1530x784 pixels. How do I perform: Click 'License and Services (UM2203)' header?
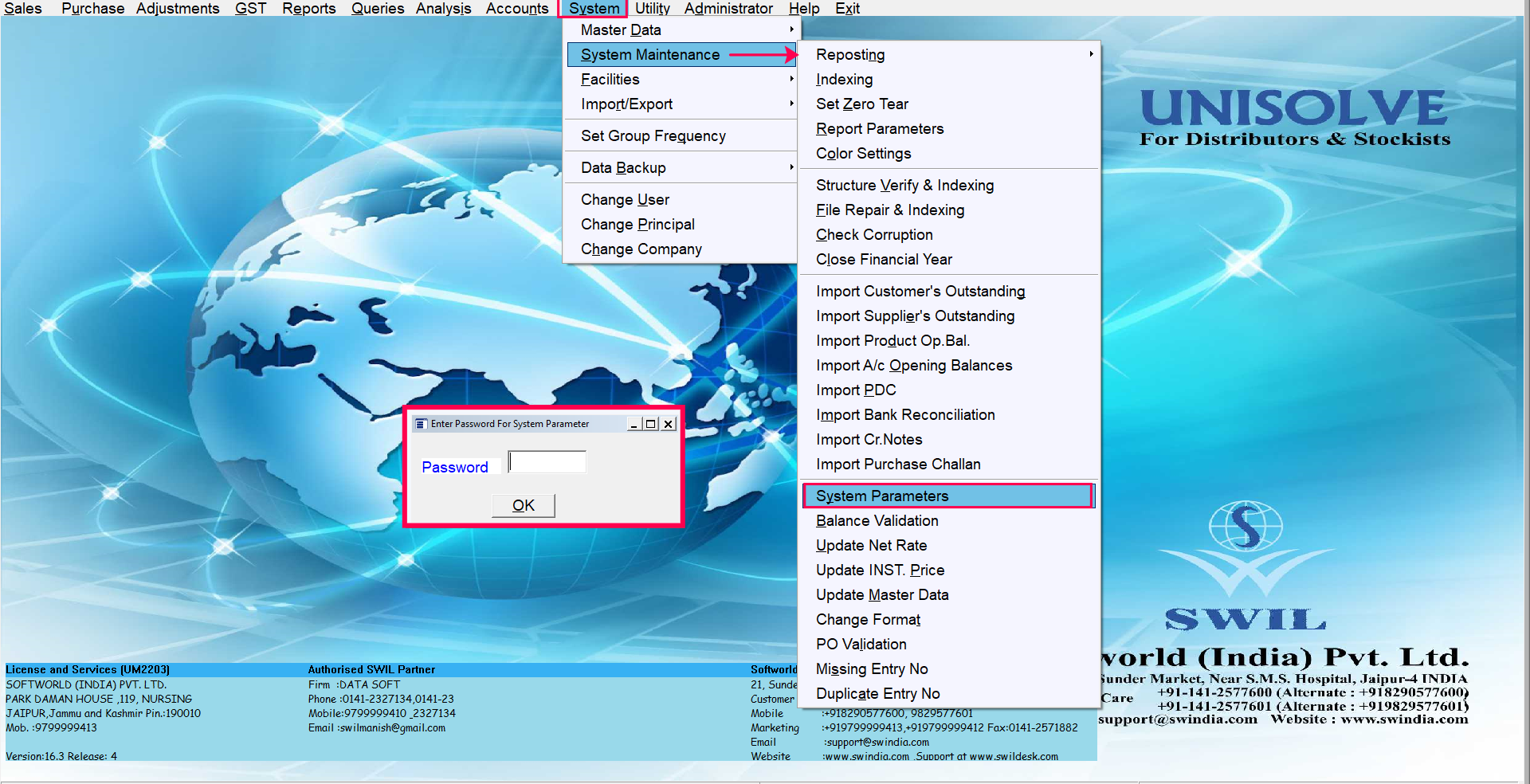(x=88, y=669)
